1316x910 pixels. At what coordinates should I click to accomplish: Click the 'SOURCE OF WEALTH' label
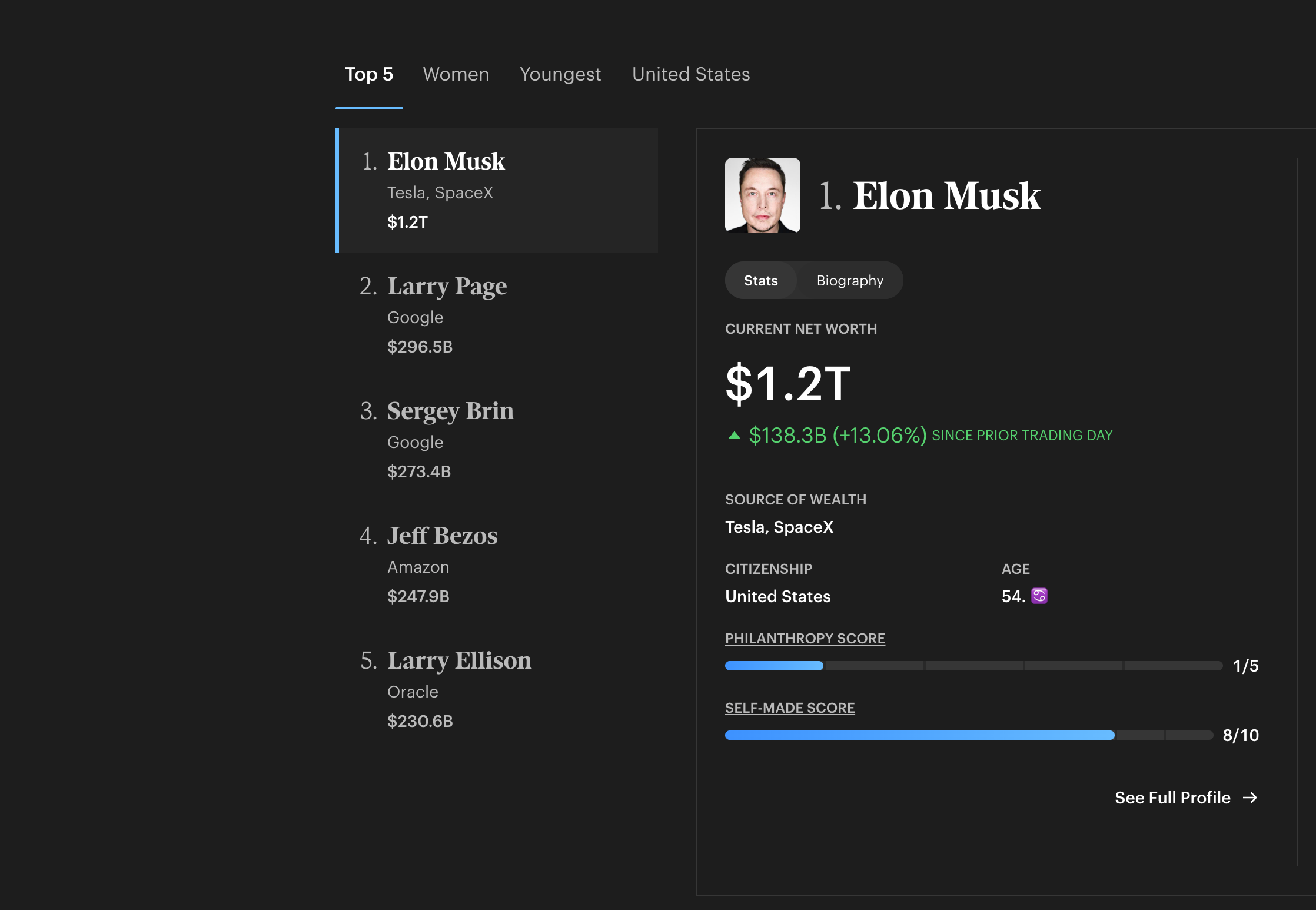(796, 499)
